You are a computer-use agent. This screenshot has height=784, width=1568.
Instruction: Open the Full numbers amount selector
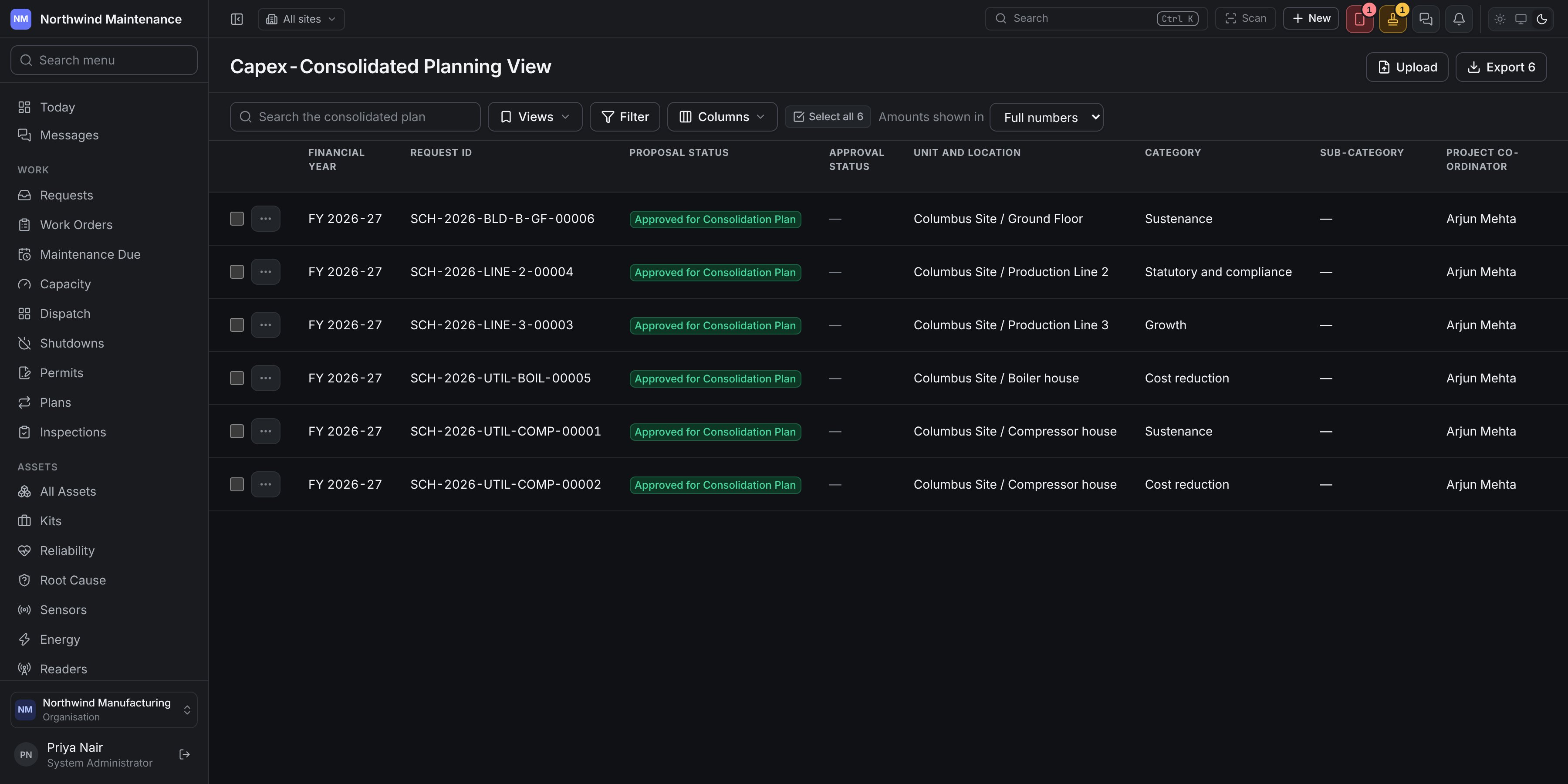1046,118
